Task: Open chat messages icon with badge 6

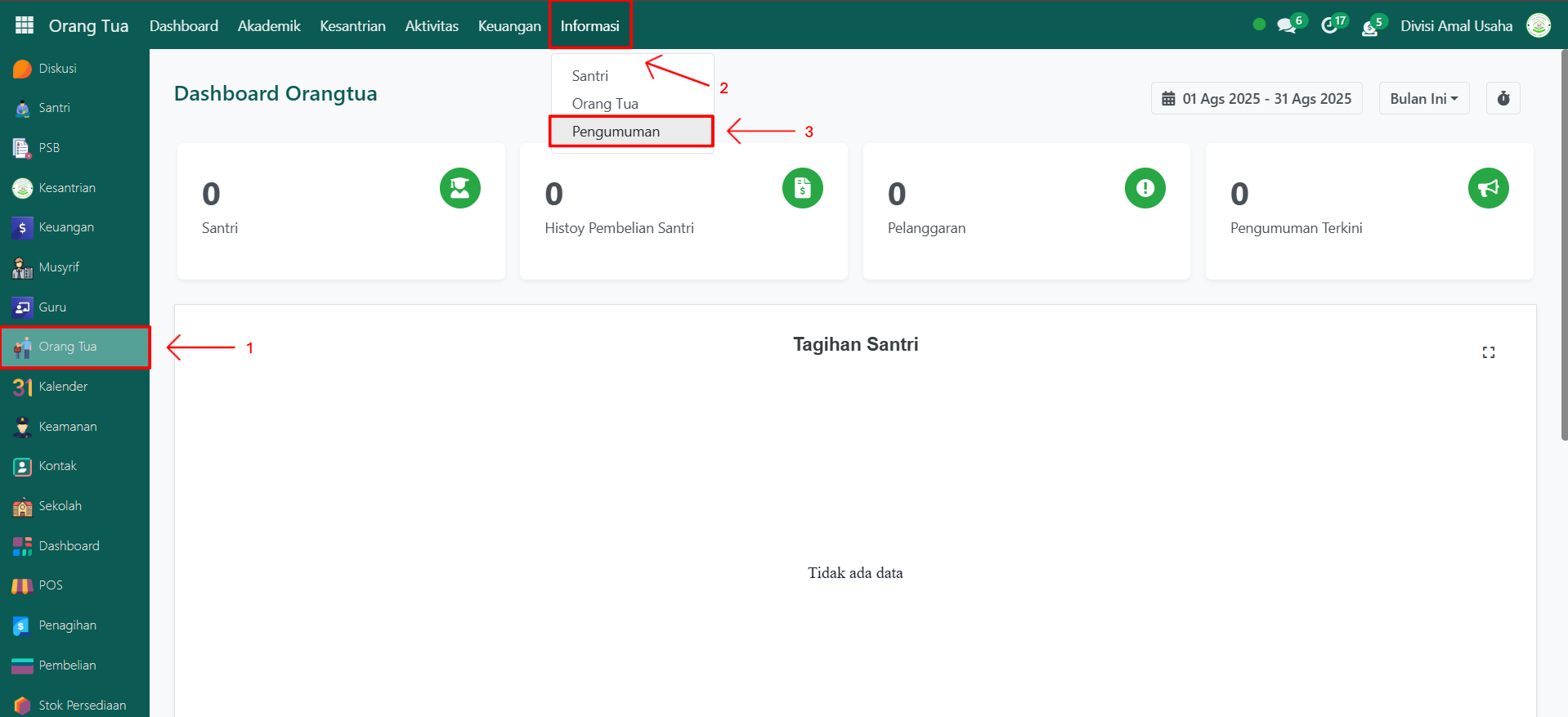Action: point(1287,26)
